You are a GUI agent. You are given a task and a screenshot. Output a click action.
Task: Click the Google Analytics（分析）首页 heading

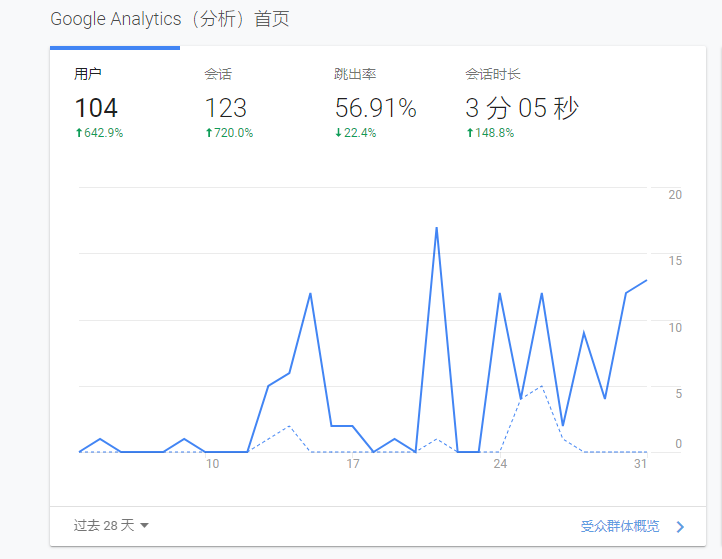pyautogui.click(x=170, y=20)
